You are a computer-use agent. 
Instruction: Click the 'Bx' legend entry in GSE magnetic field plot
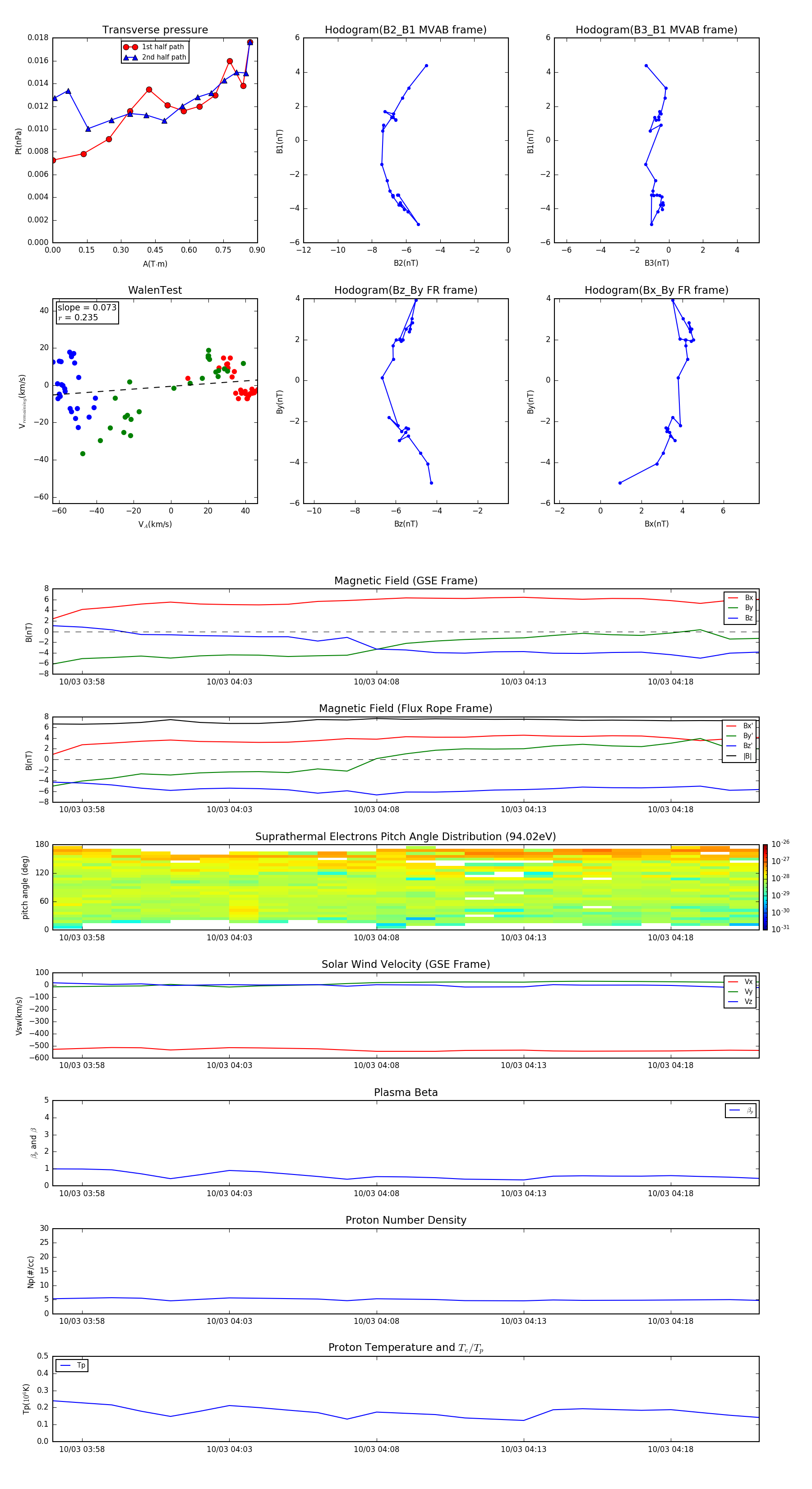pyautogui.click(x=740, y=598)
